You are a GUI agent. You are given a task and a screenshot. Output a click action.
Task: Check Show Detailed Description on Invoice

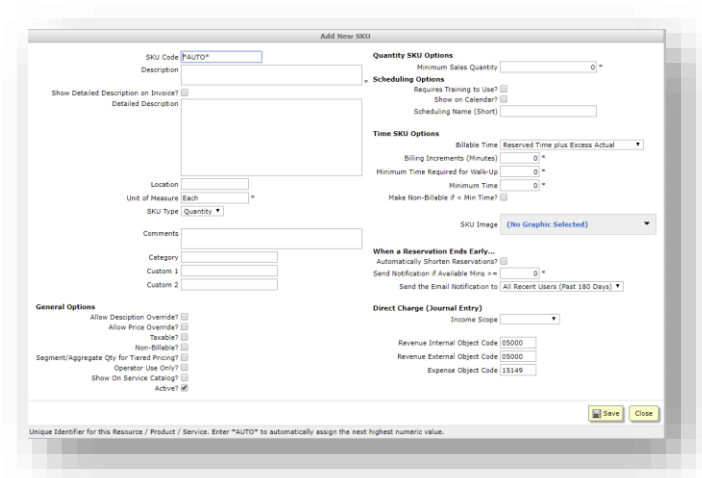pyautogui.click(x=184, y=93)
